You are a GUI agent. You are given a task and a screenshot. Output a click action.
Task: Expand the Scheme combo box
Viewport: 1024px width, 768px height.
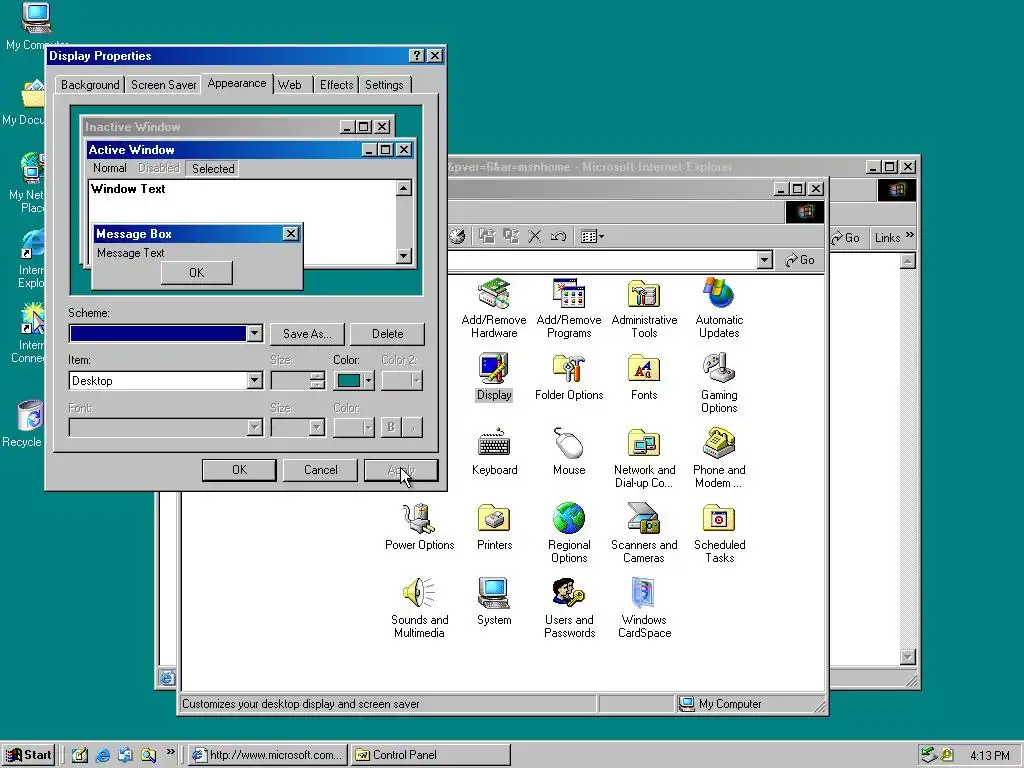click(x=255, y=334)
